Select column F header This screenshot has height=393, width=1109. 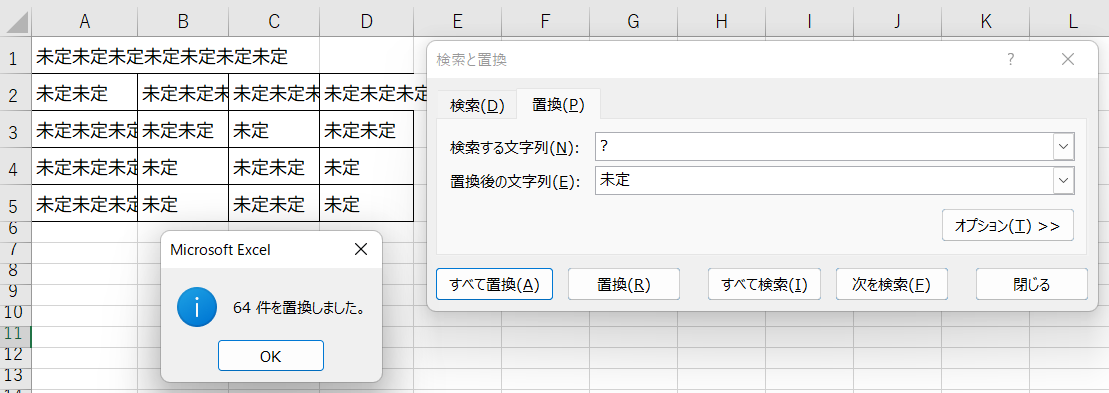pyautogui.click(x=545, y=21)
